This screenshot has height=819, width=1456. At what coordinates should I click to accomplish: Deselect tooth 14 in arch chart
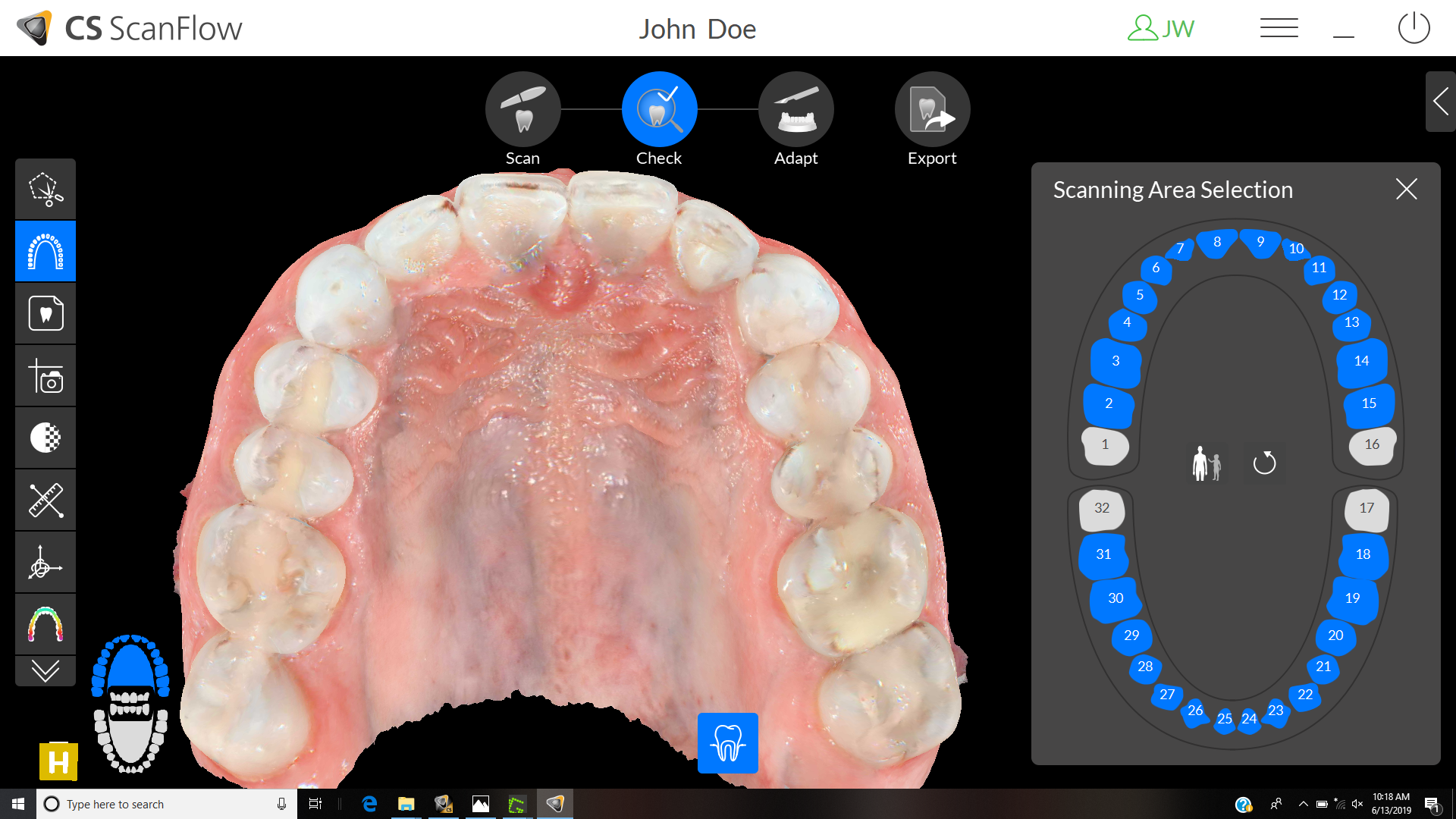(1361, 362)
